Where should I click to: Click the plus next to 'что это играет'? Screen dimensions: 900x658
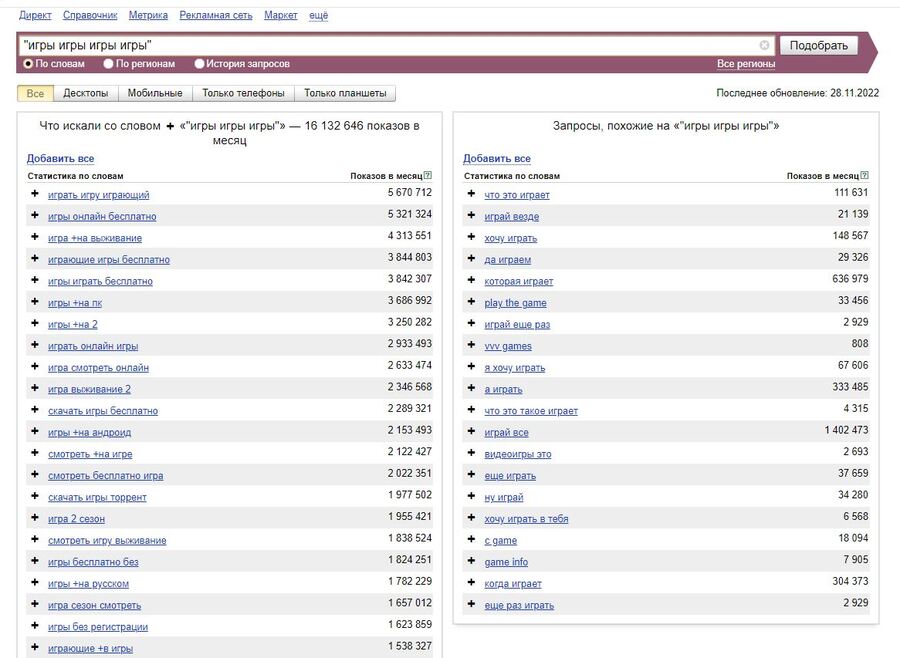[x=471, y=193]
